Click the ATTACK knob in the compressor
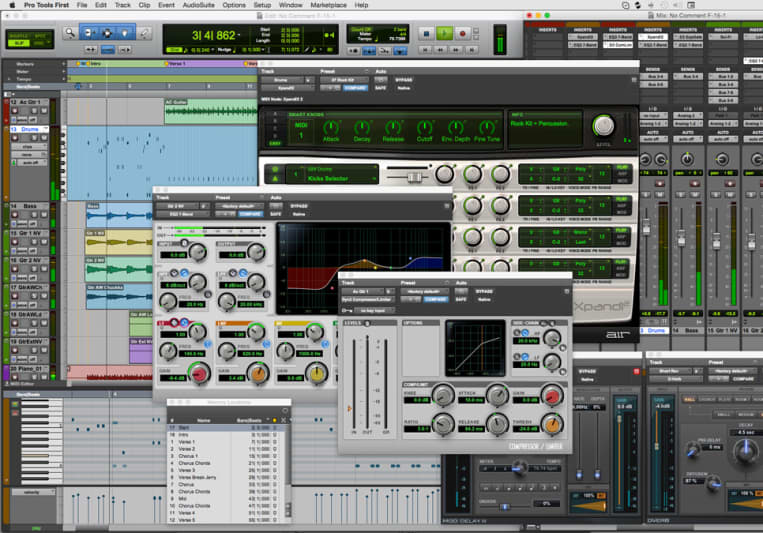 tap(498, 396)
